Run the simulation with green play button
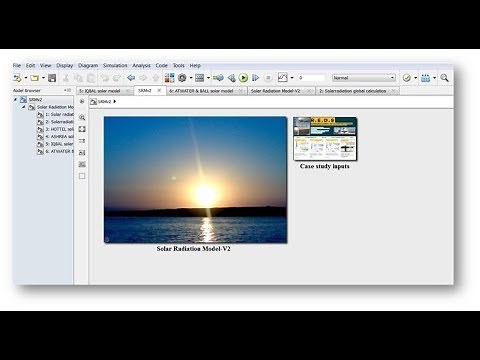The image size is (480, 360). (x=243, y=78)
